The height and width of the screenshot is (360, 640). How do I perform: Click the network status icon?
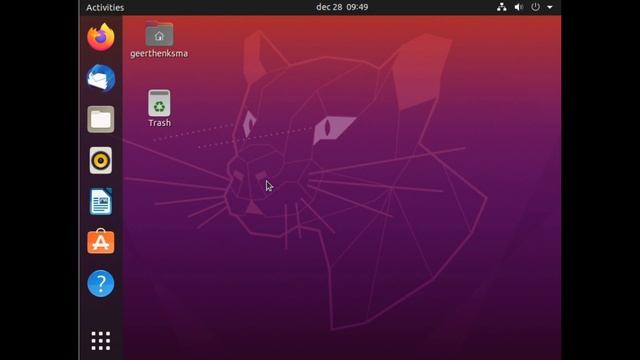502,7
